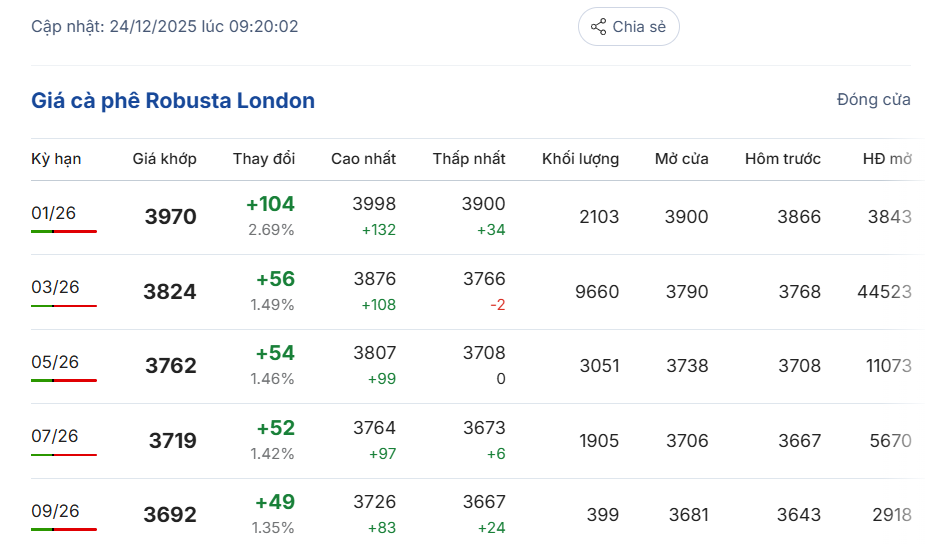The height and width of the screenshot is (545, 947).
Task: Click the Mở cửa column header
Action: (681, 159)
